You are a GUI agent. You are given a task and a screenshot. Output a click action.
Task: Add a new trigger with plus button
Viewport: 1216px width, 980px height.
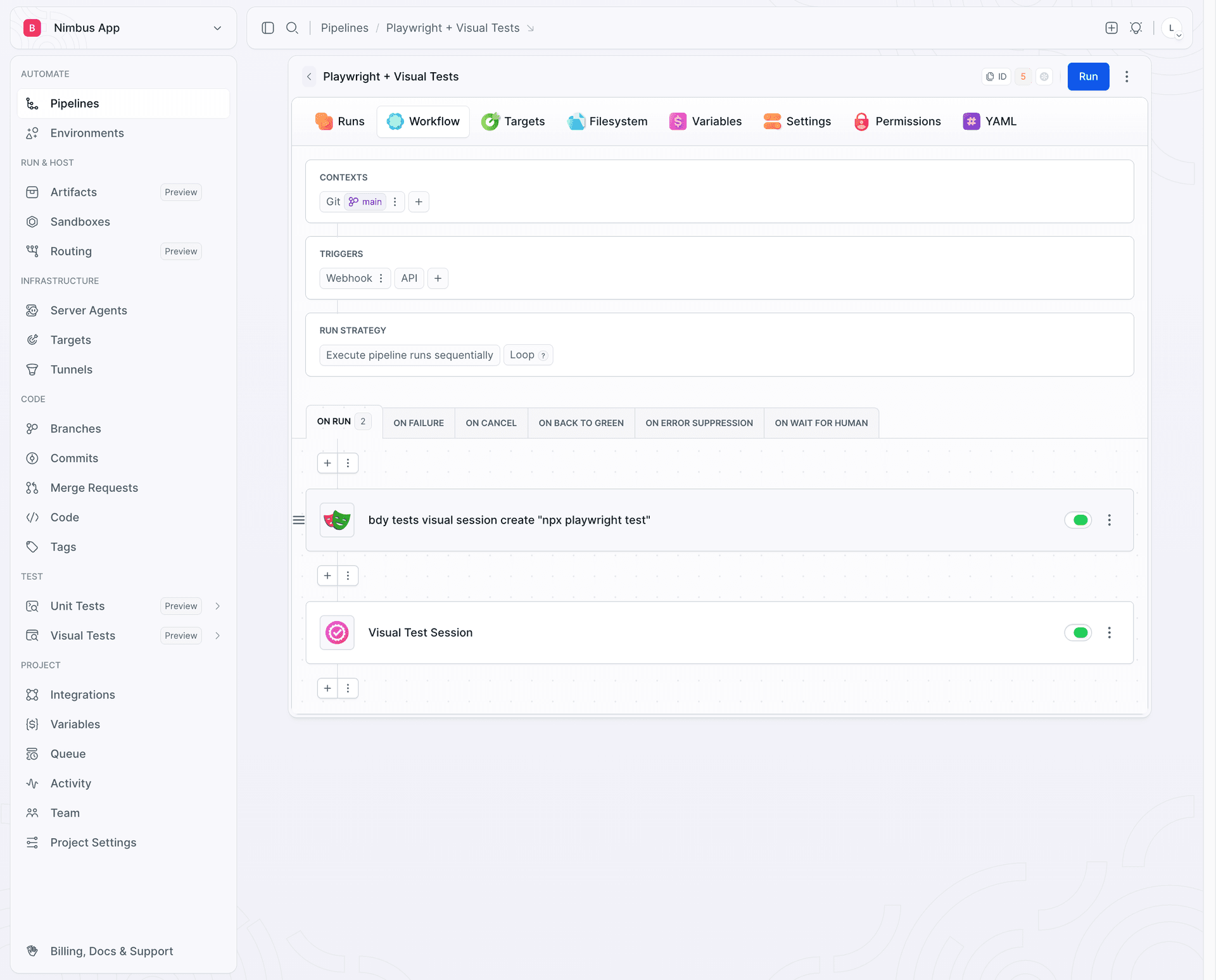pyautogui.click(x=438, y=279)
